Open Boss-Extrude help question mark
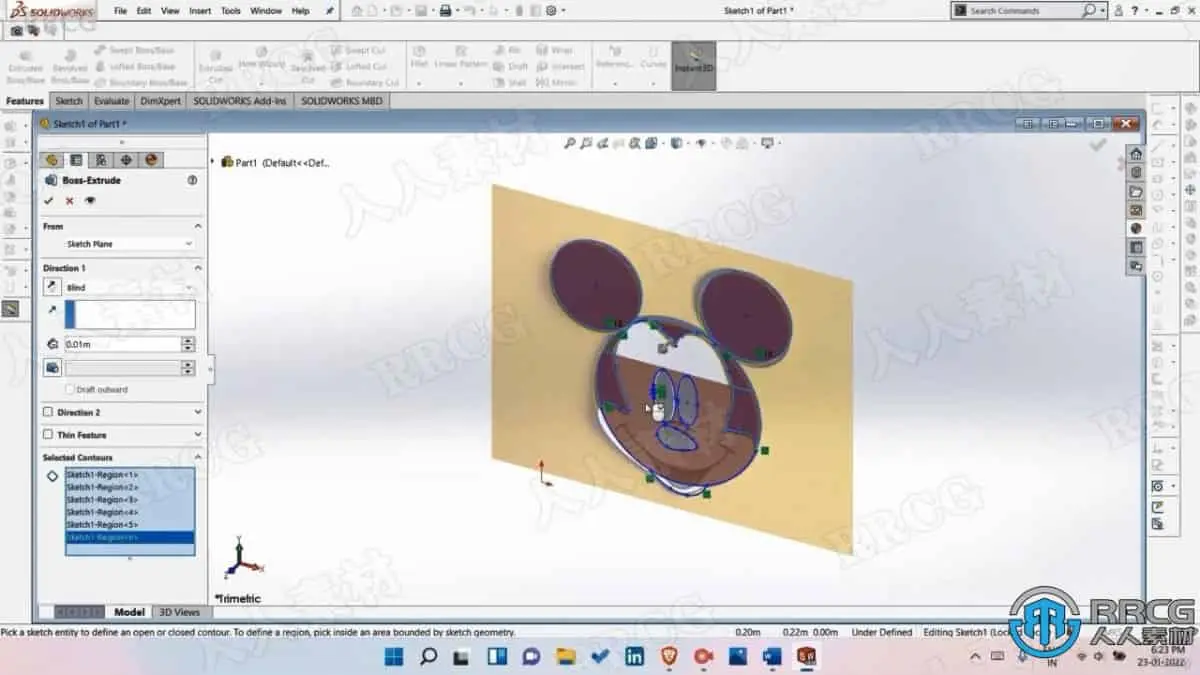The image size is (1200, 675). (192, 181)
